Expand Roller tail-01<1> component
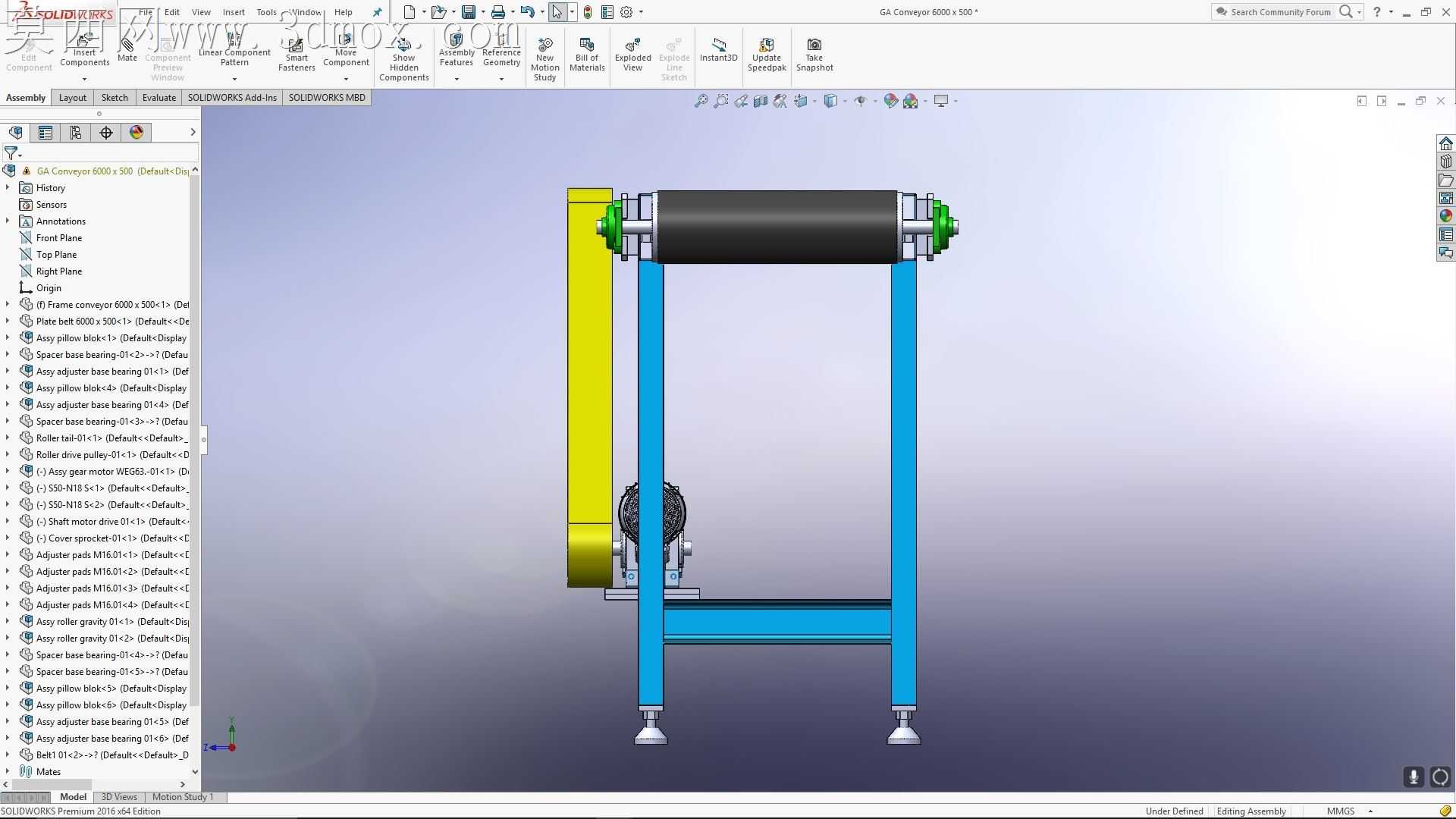The height and width of the screenshot is (819, 1456). [8, 438]
